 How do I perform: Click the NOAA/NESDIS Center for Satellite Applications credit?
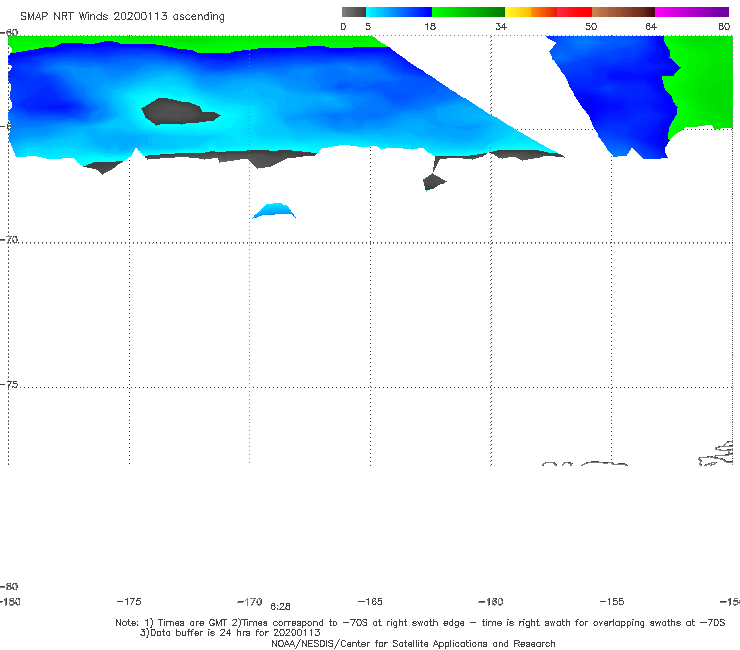[x=413, y=644]
